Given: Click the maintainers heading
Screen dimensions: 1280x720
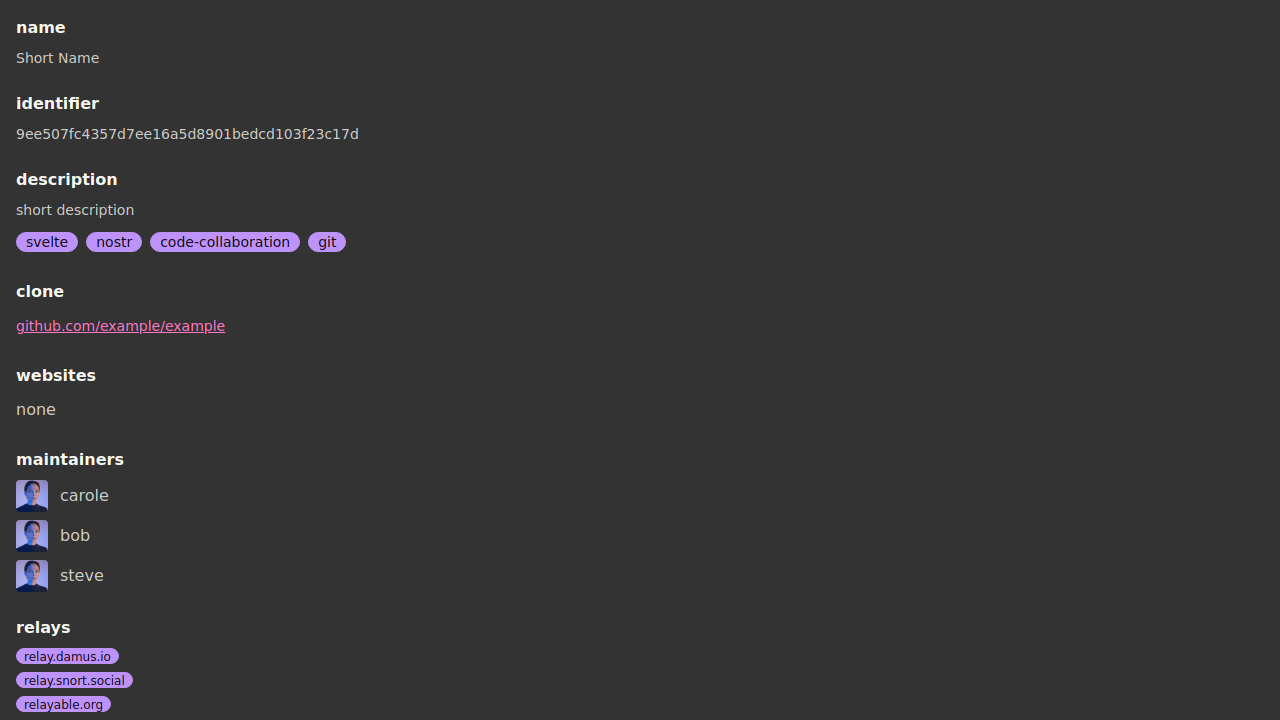Looking at the screenshot, I should click(x=70, y=459).
